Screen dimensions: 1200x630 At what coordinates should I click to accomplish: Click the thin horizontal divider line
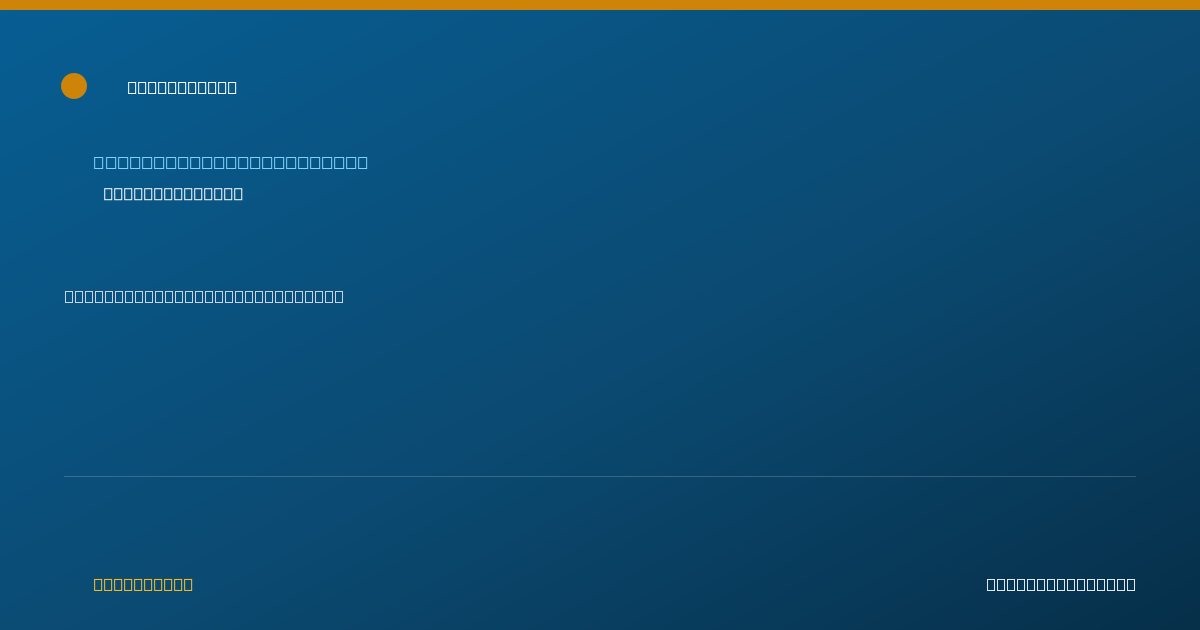pyautogui.click(x=600, y=476)
